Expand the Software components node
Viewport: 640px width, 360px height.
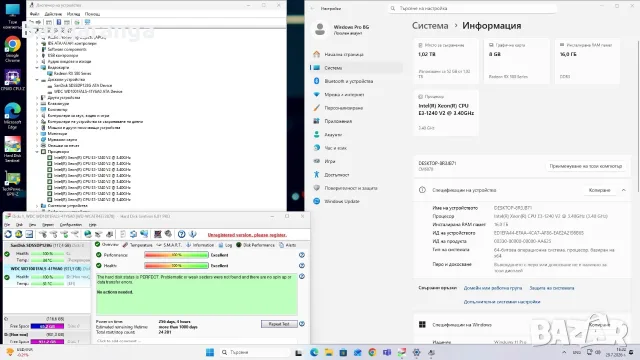tap(37, 49)
